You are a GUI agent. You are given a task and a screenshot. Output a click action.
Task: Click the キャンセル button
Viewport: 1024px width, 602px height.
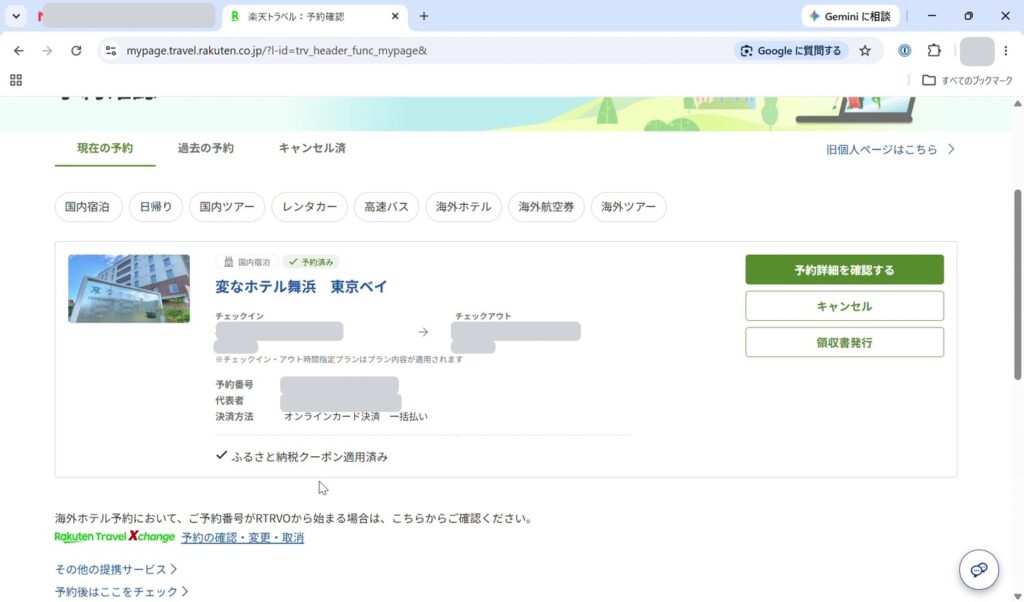point(844,306)
